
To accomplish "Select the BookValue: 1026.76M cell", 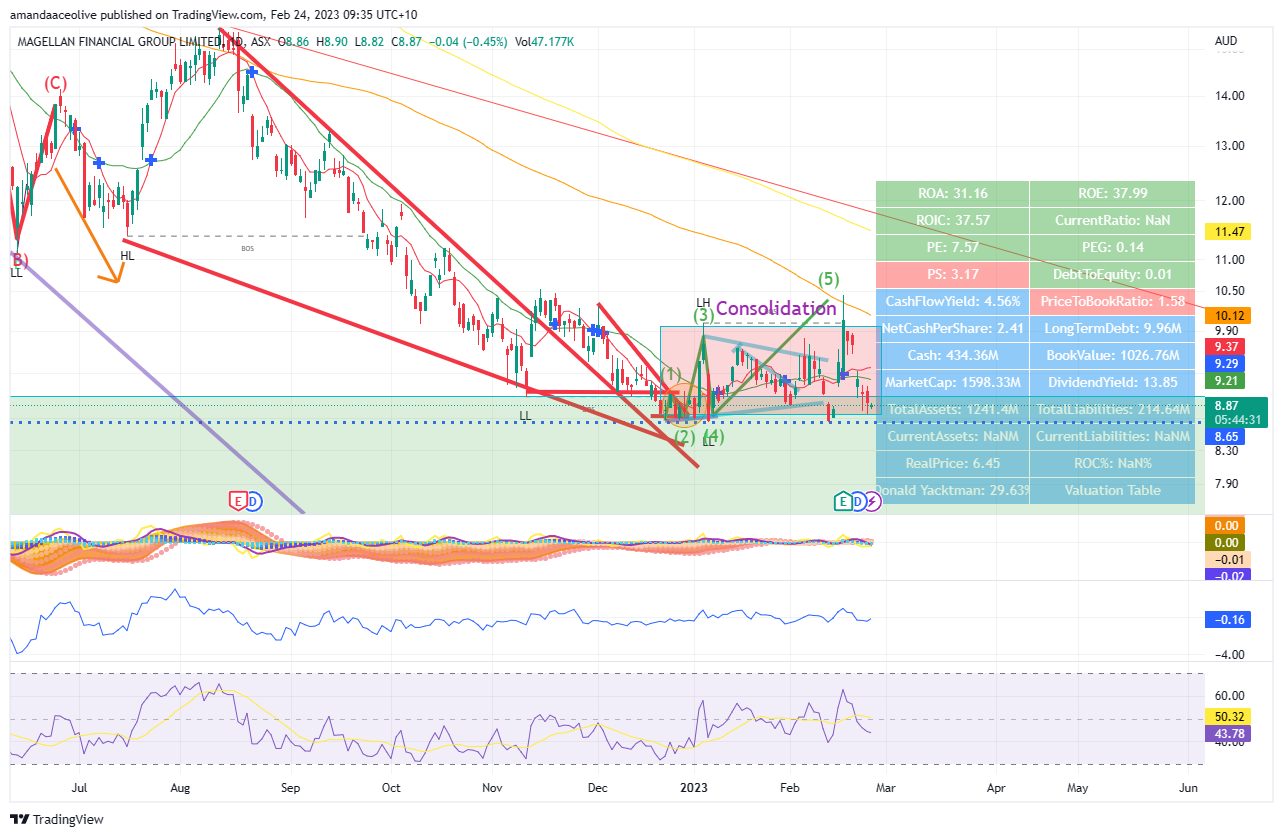I will click(x=1112, y=355).
